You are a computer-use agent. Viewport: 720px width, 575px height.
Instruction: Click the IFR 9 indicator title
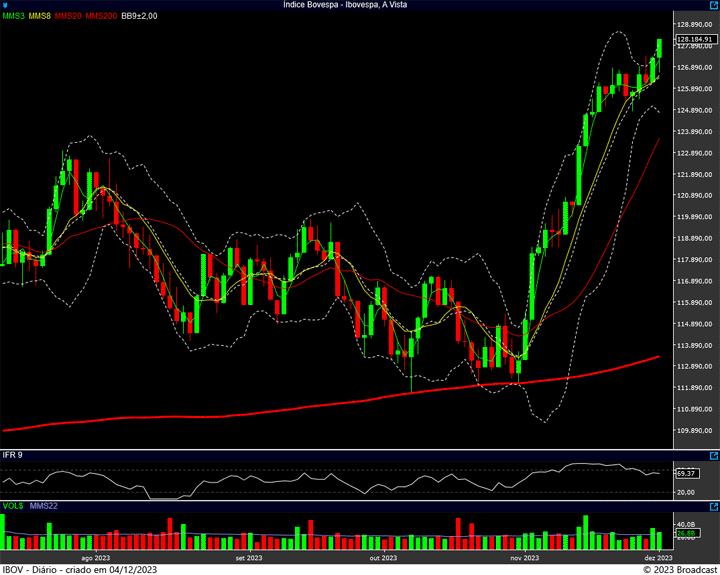13,455
